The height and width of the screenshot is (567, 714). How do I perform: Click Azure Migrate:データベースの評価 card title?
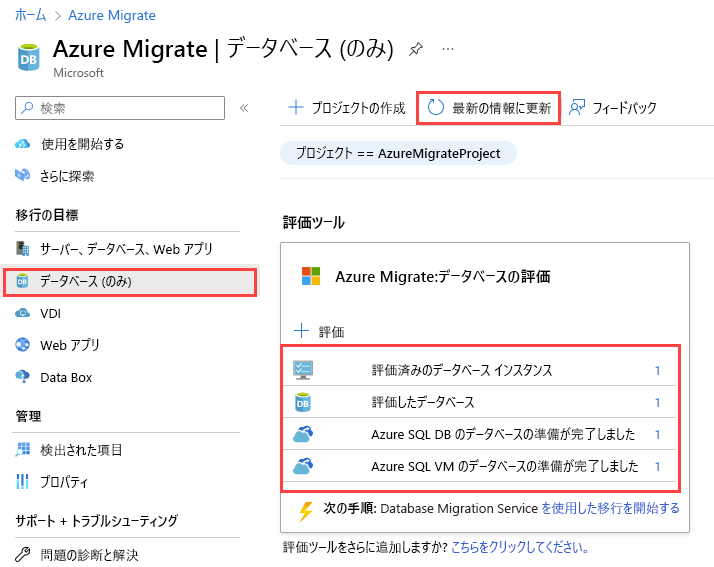click(x=443, y=276)
